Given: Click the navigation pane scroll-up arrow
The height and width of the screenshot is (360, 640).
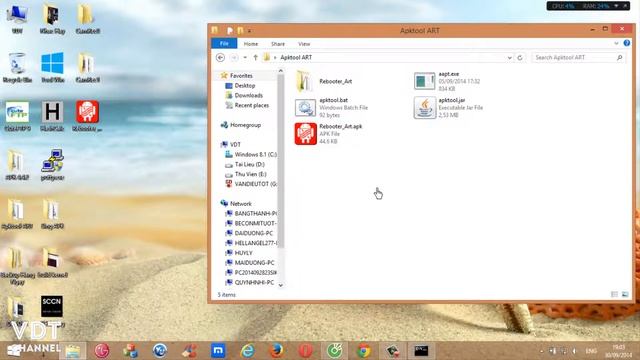Looking at the screenshot, I should pos(281,71).
